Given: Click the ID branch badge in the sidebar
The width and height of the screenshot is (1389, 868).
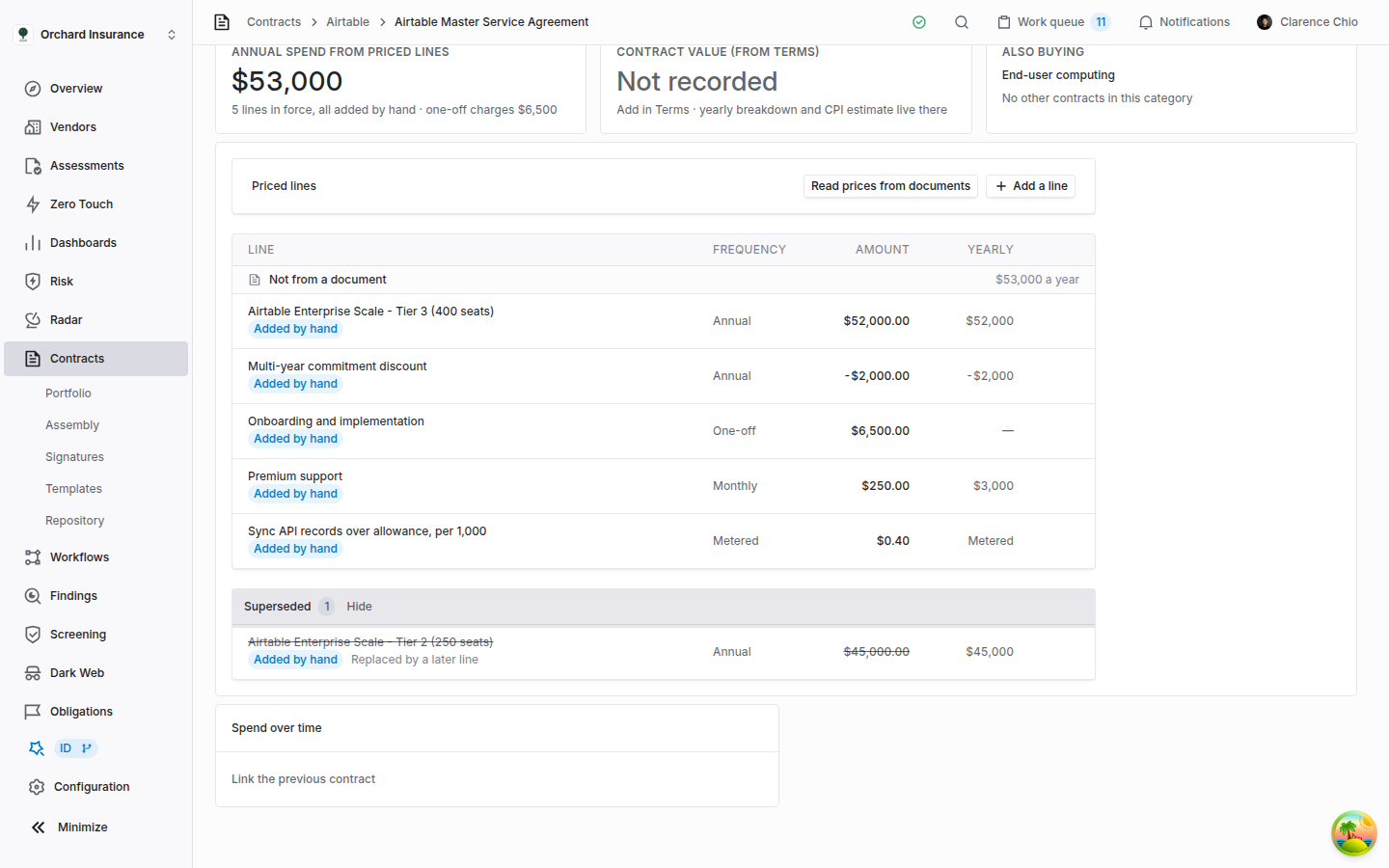Looking at the screenshot, I should [75, 748].
